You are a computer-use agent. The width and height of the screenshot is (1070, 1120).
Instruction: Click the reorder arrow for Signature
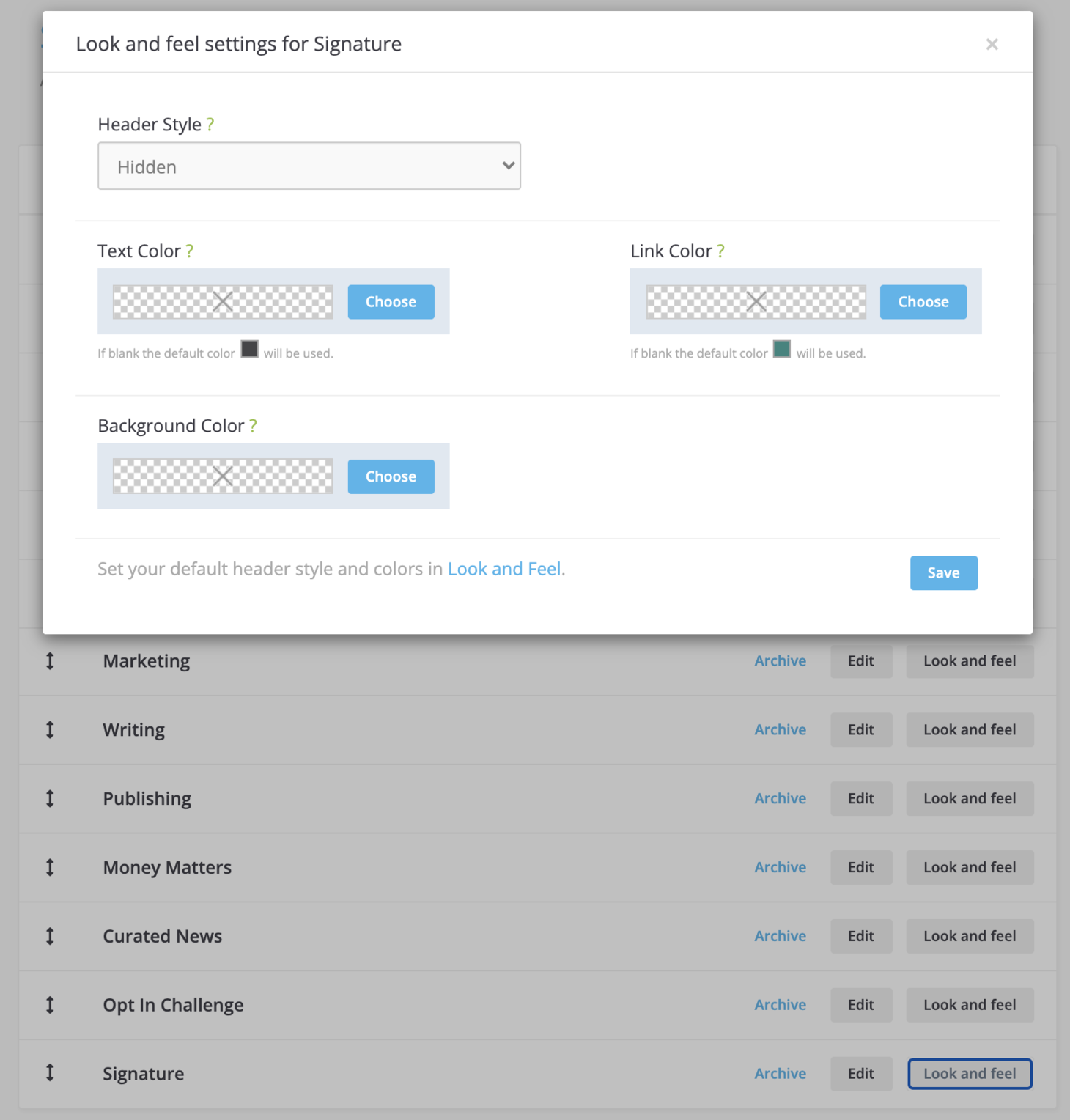[x=50, y=1073]
